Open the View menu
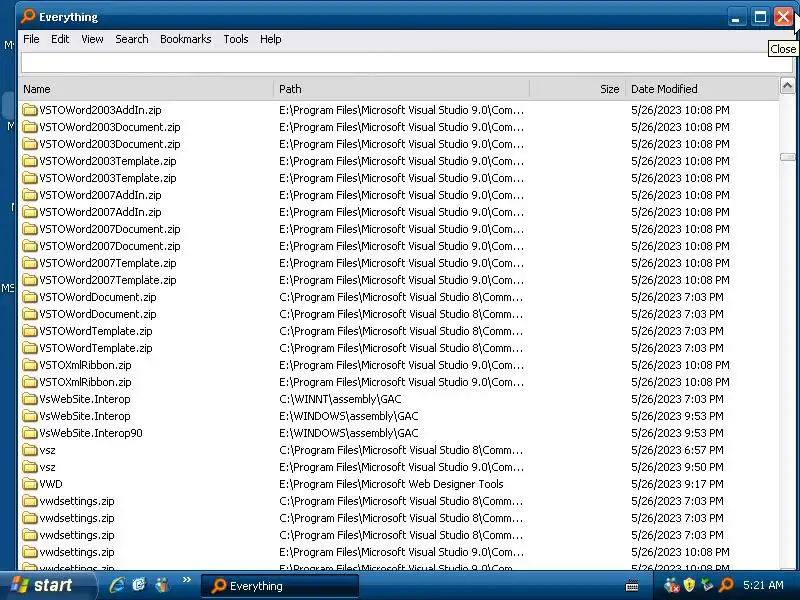The width and height of the screenshot is (800, 600). tap(92, 39)
